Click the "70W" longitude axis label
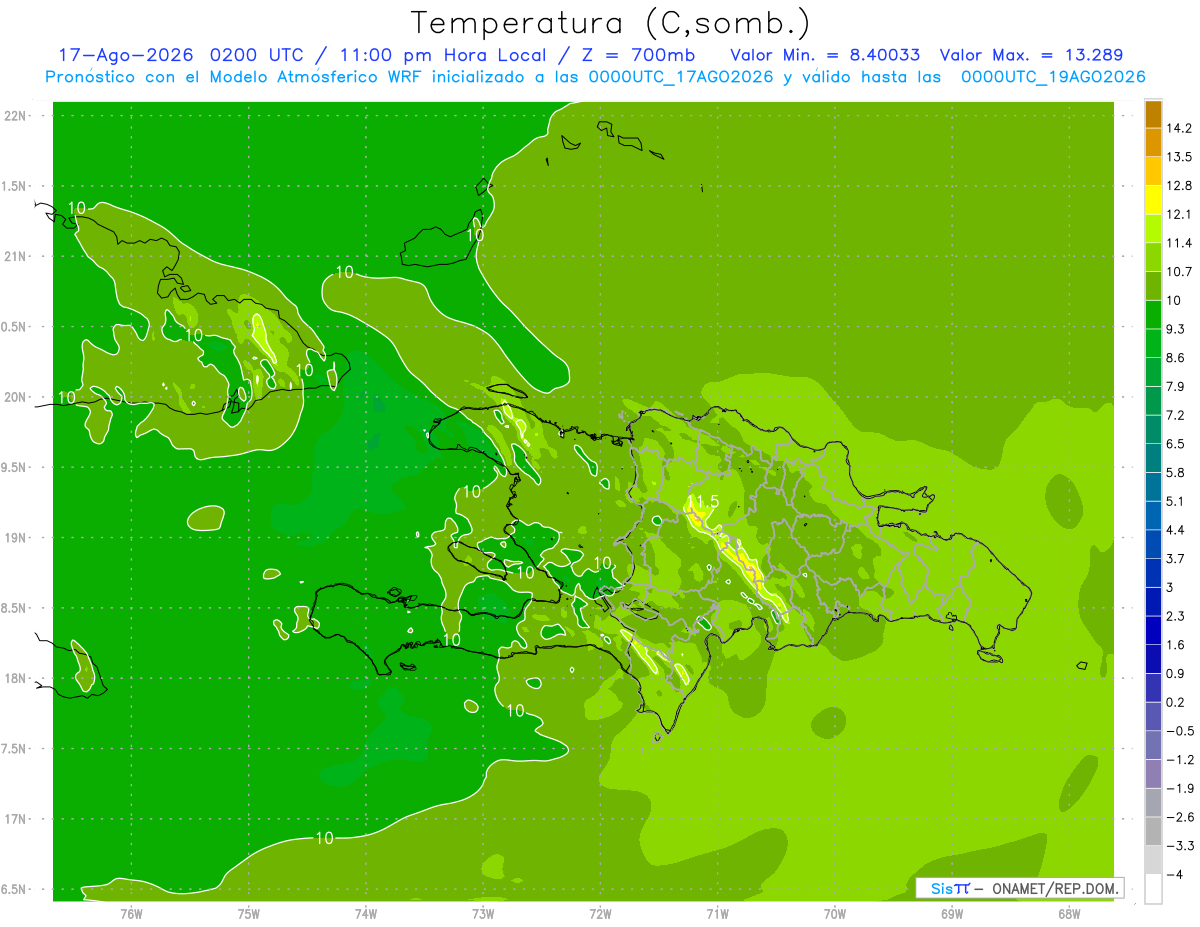Screen dimensions: 1200x927 pyautogui.click(x=835, y=913)
